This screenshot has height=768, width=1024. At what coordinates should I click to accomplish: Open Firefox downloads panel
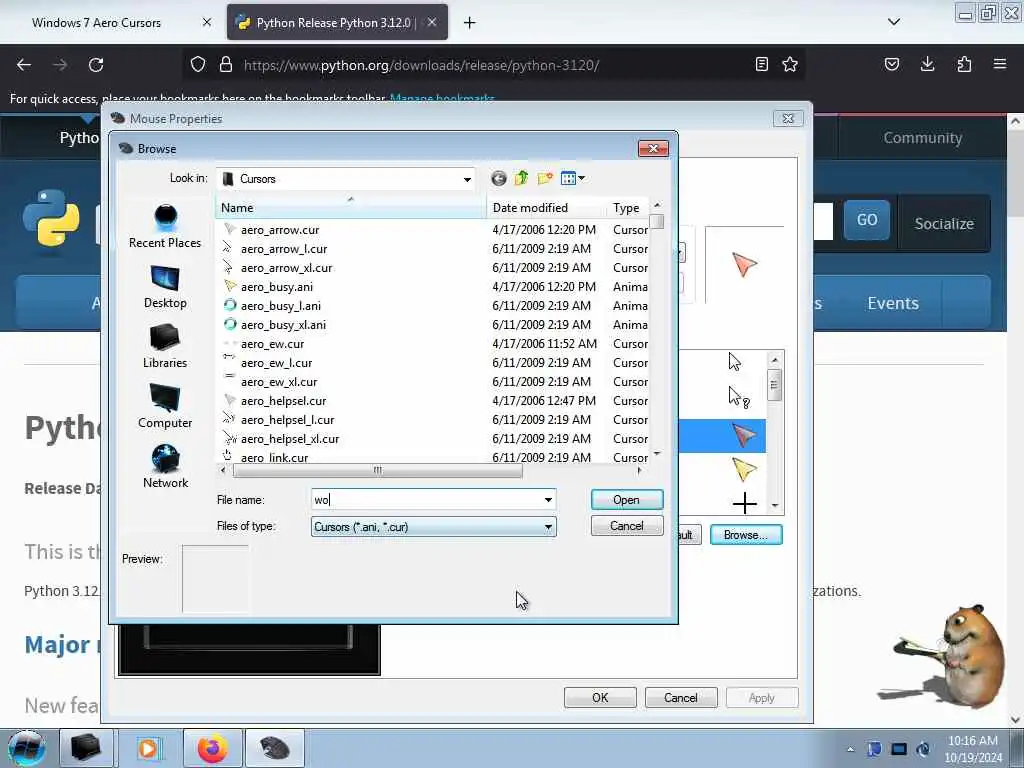click(927, 64)
